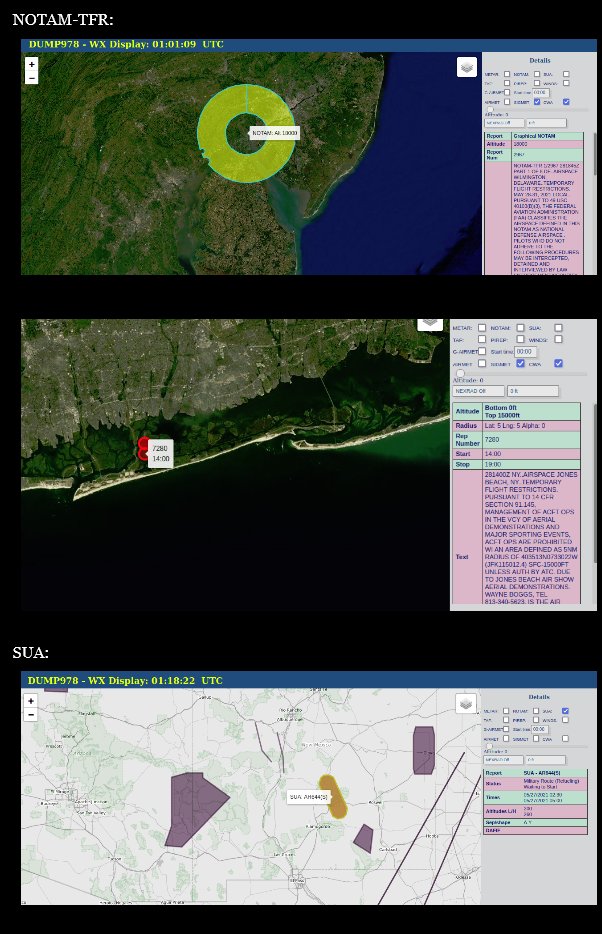Open altitude dropdown beside NEXRAD in 01:18:22 display
The width and height of the screenshot is (602, 934).
click(x=545, y=759)
